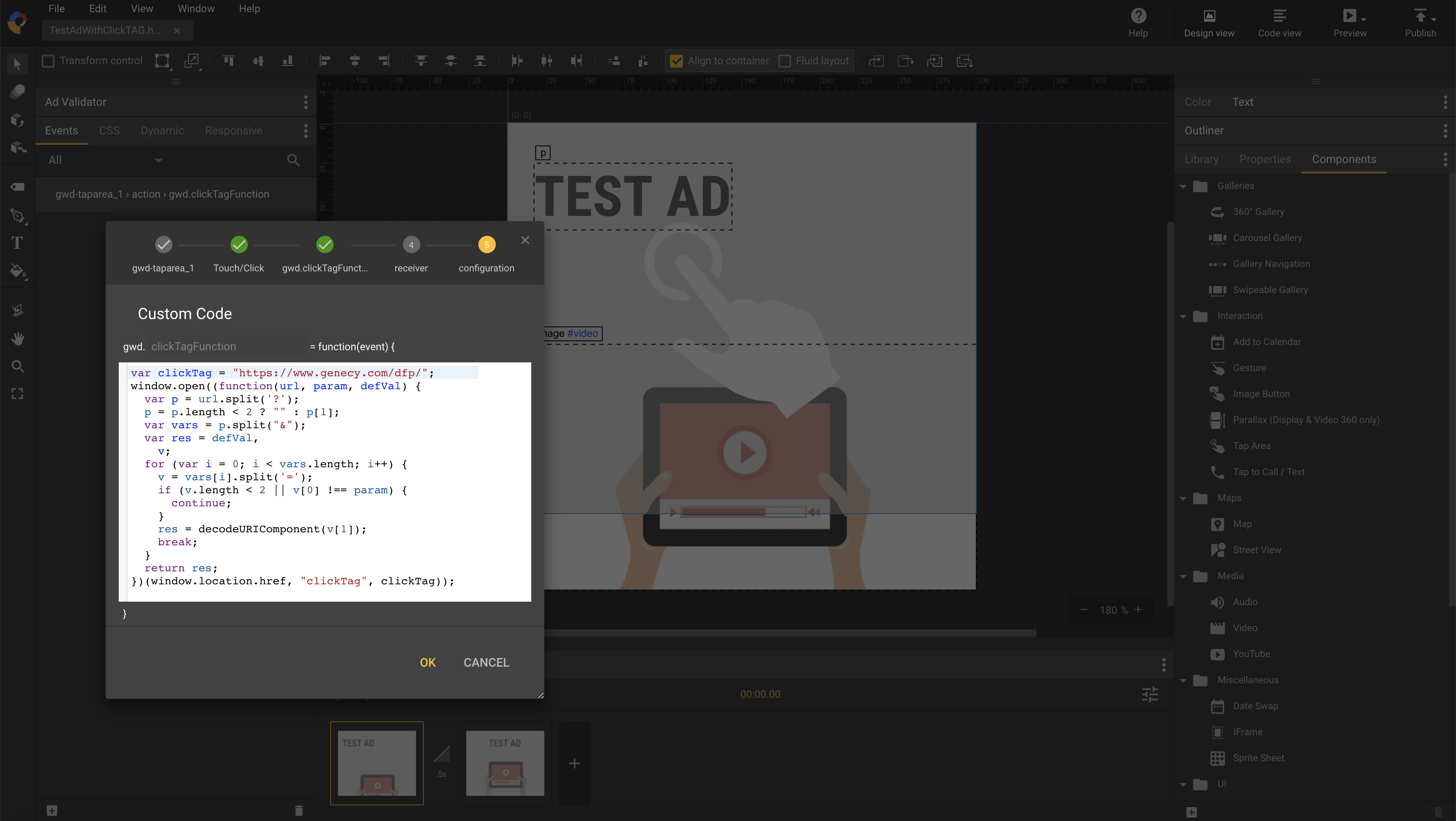Click CANCEL in the Custom Code dialog
Screen dimensions: 1456x821
(x=486, y=662)
